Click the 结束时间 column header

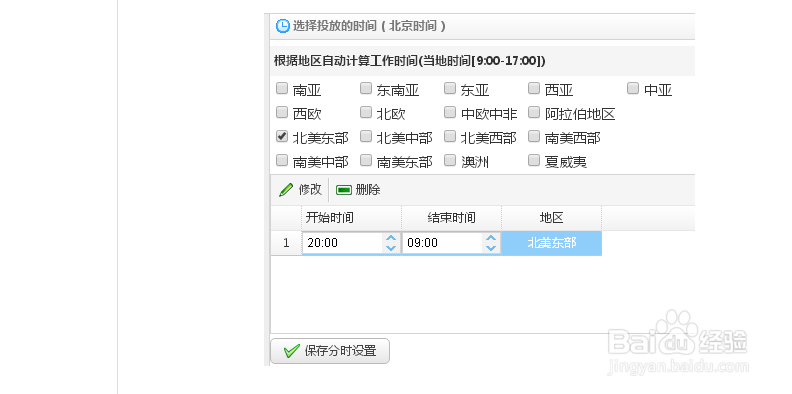pyautogui.click(x=452, y=218)
